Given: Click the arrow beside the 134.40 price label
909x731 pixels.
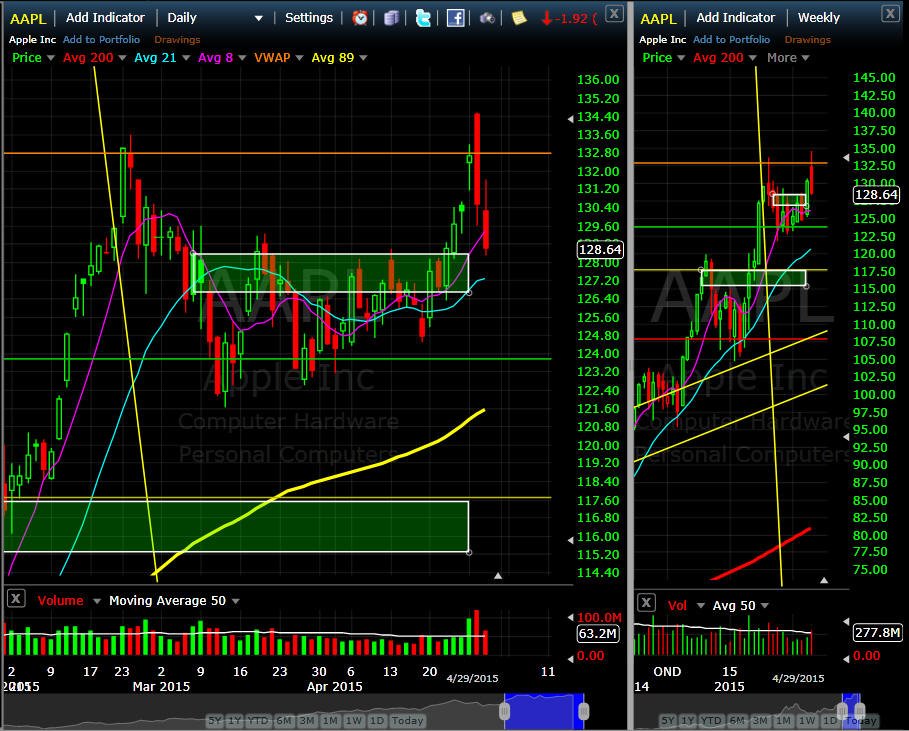Looking at the screenshot, I should coord(570,119).
